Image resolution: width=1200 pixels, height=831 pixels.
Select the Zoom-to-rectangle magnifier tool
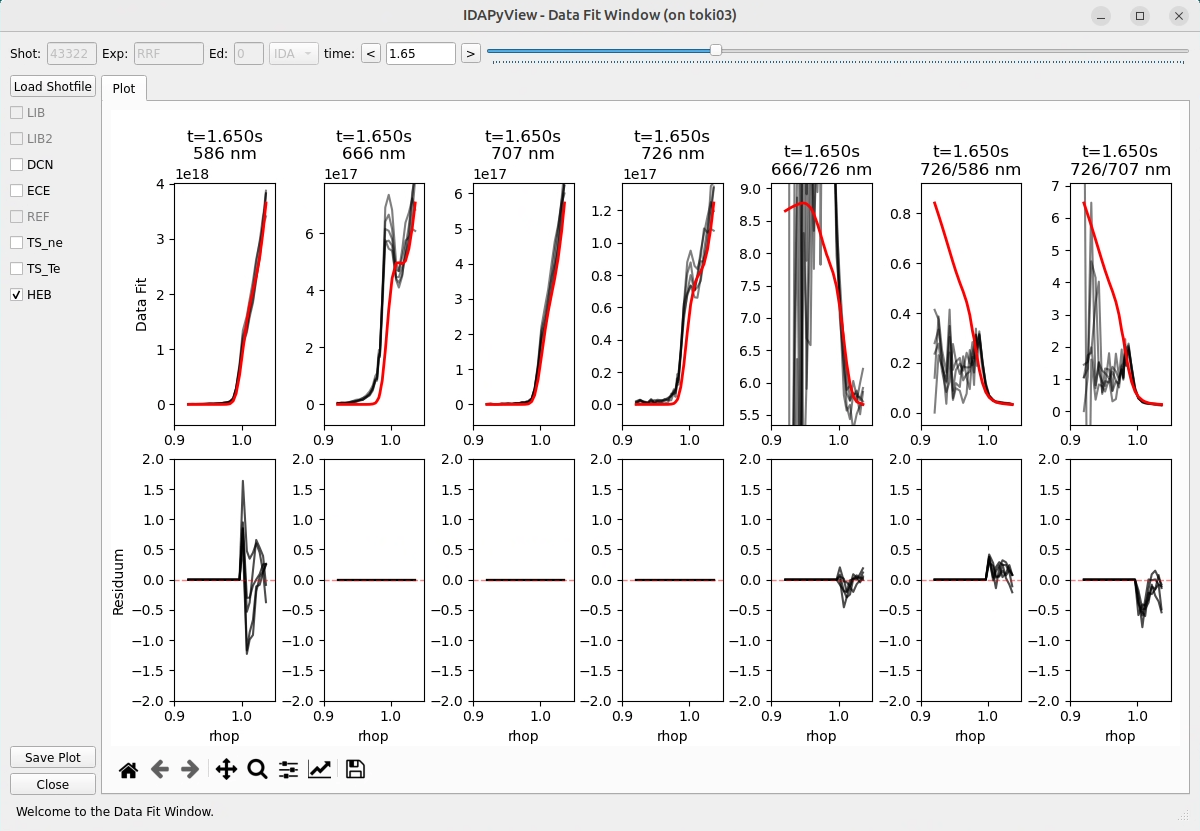256,769
